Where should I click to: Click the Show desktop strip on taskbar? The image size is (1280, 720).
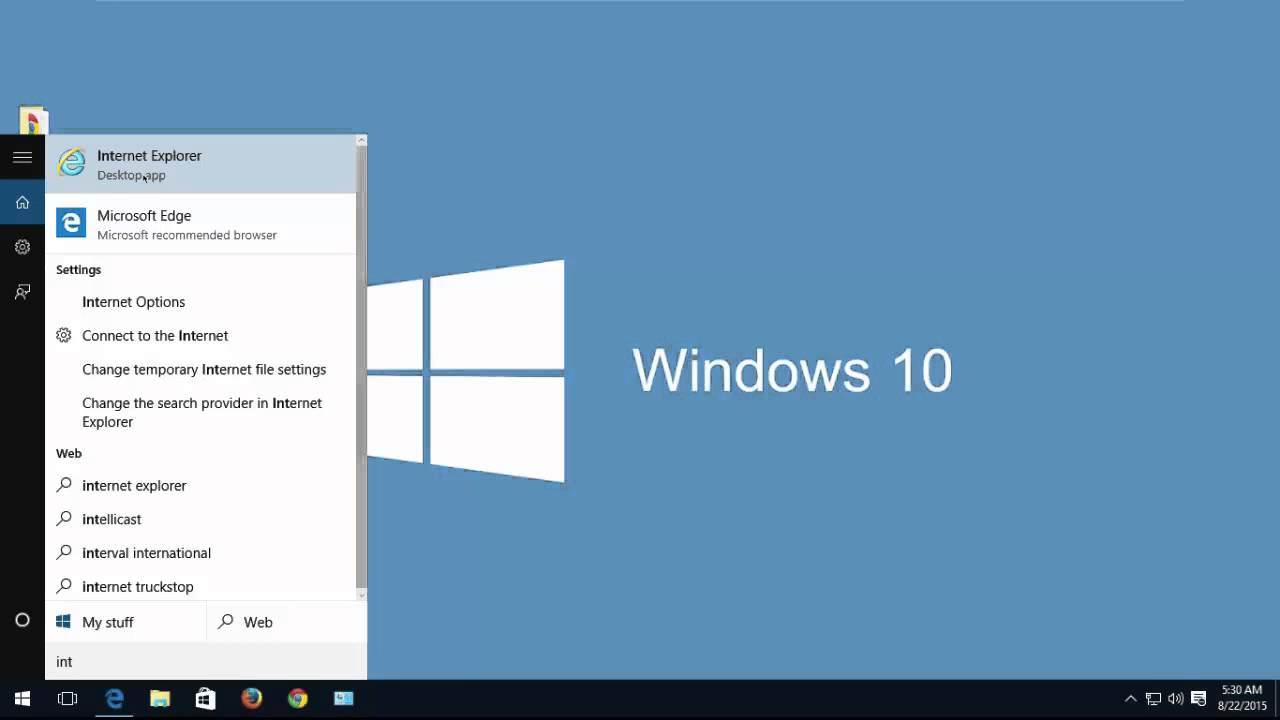tap(1276, 699)
